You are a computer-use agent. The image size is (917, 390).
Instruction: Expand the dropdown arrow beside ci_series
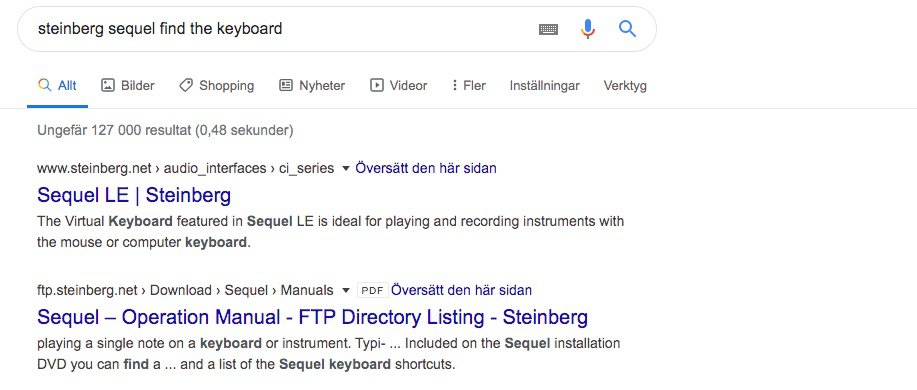pyautogui.click(x=345, y=169)
